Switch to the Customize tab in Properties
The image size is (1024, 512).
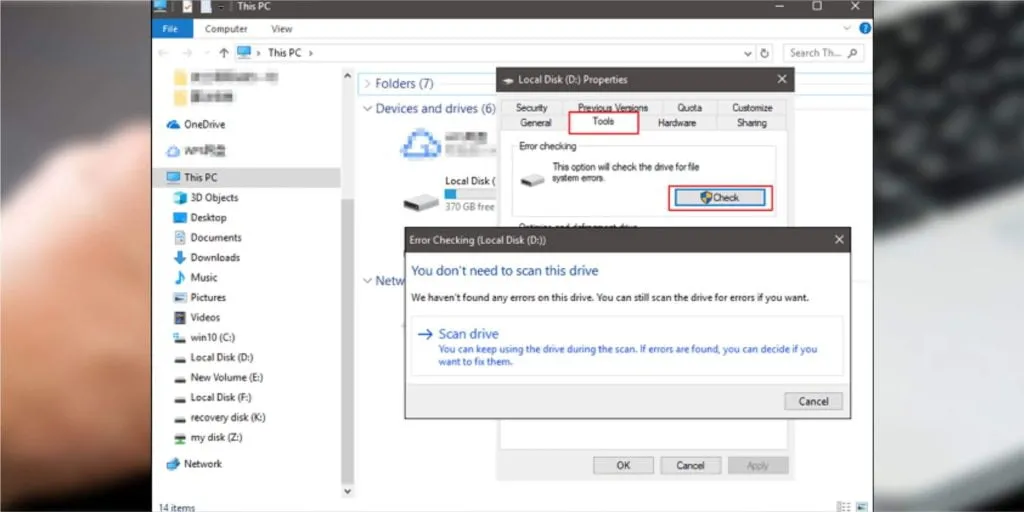click(752, 108)
